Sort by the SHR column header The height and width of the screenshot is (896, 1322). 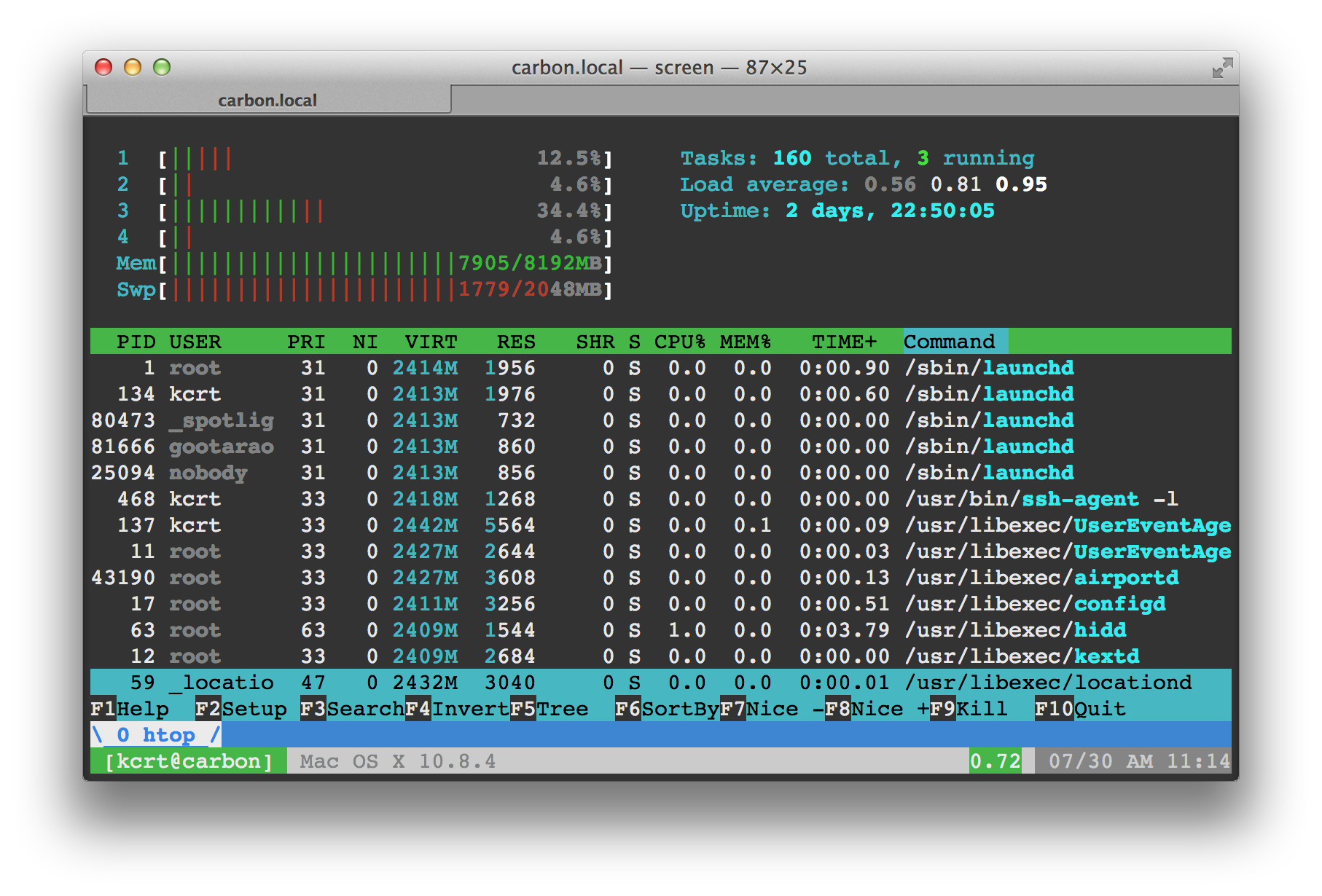click(595, 342)
